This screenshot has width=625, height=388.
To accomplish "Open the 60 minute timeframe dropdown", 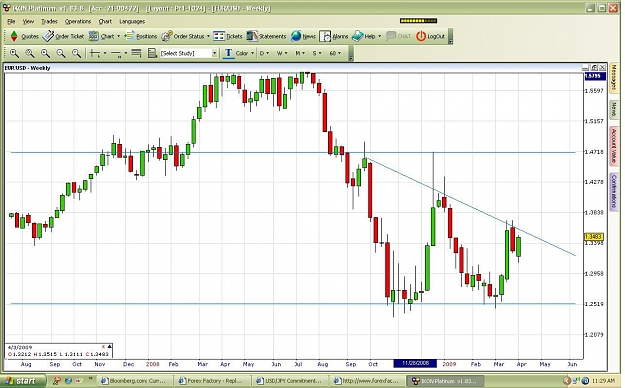I will coord(335,53).
